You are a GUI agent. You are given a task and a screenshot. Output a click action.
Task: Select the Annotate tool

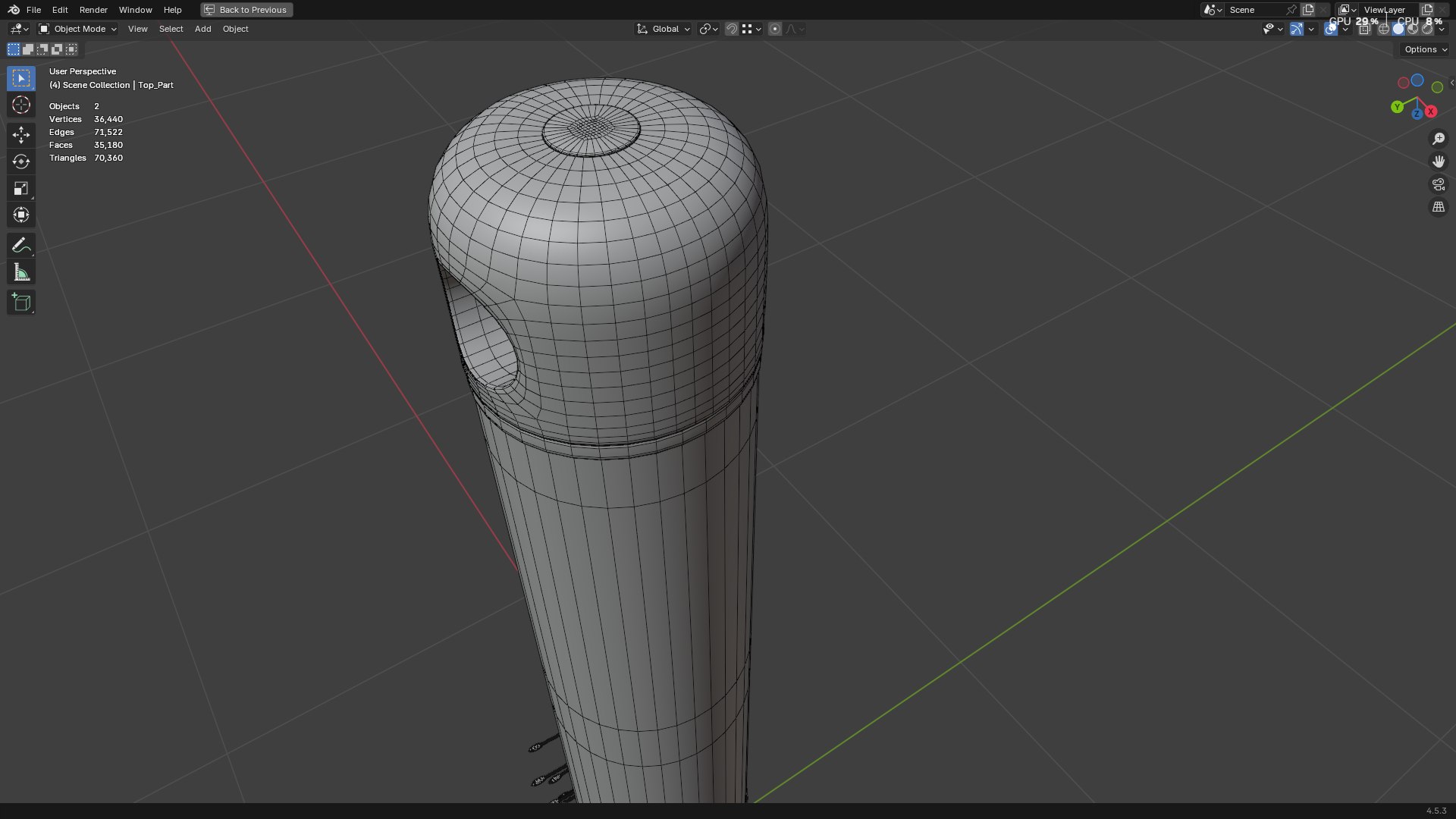pos(21,245)
